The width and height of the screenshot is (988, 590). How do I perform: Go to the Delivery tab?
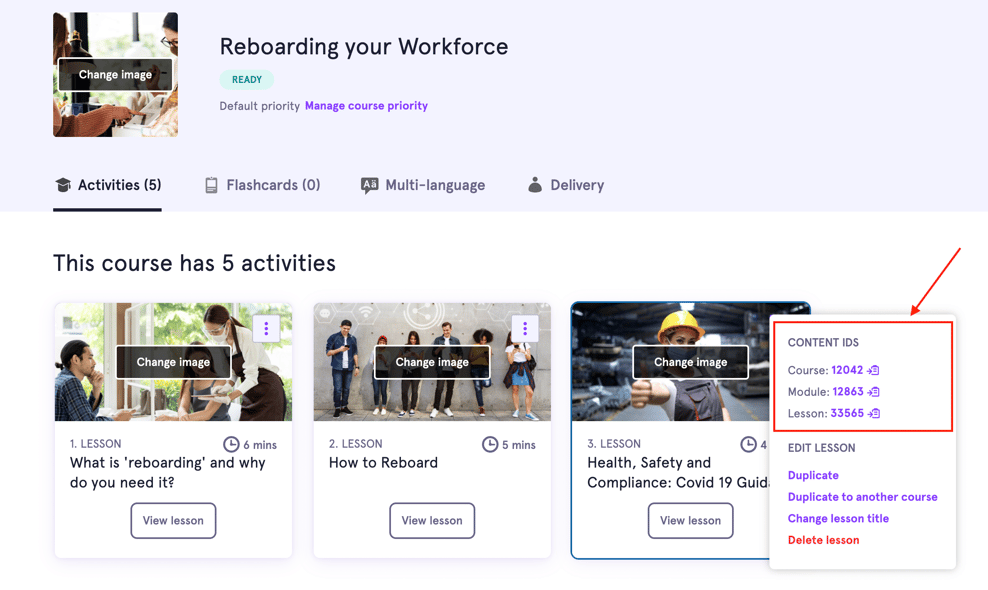click(x=565, y=185)
